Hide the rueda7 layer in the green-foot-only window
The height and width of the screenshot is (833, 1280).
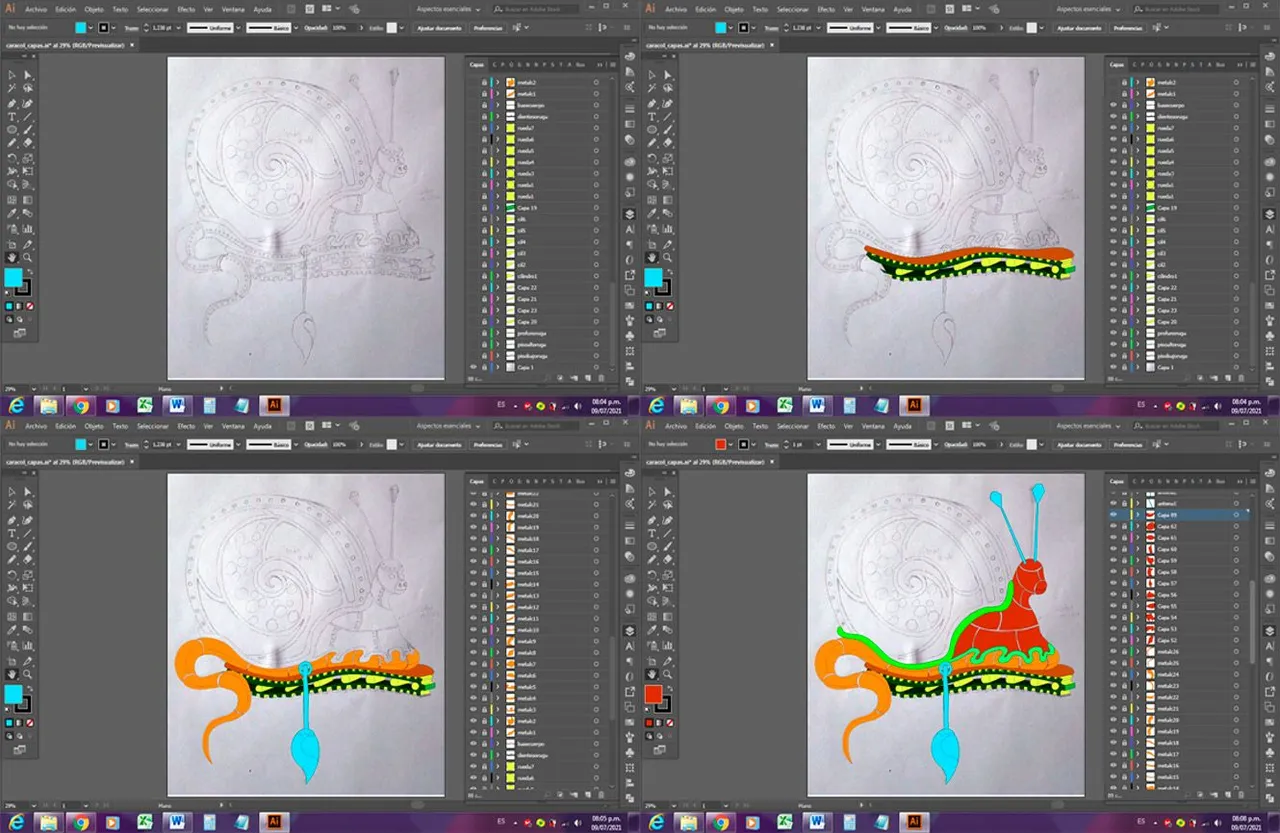[x=1113, y=128]
